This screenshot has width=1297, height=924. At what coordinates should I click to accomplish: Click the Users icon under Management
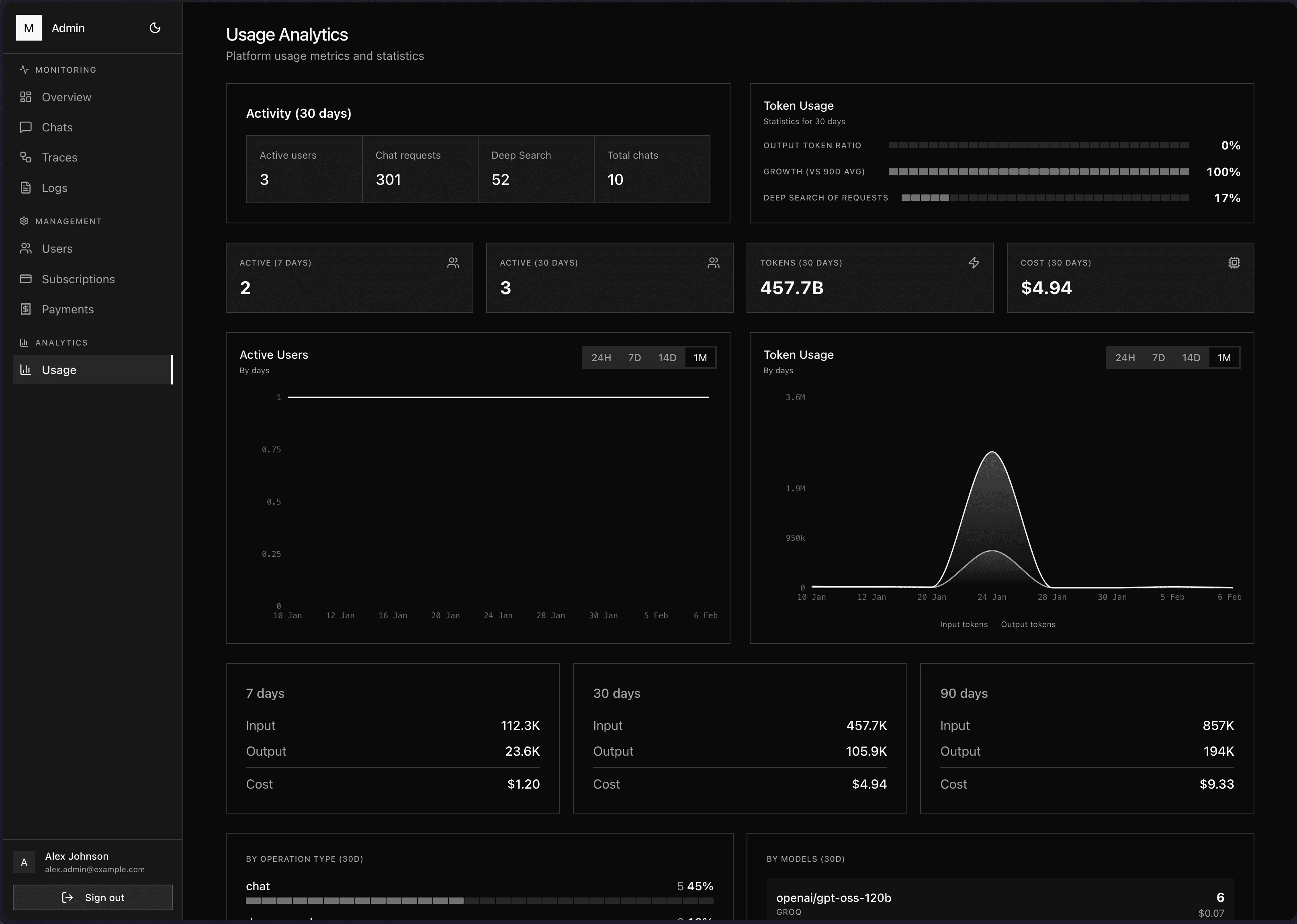[x=25, y=249]
